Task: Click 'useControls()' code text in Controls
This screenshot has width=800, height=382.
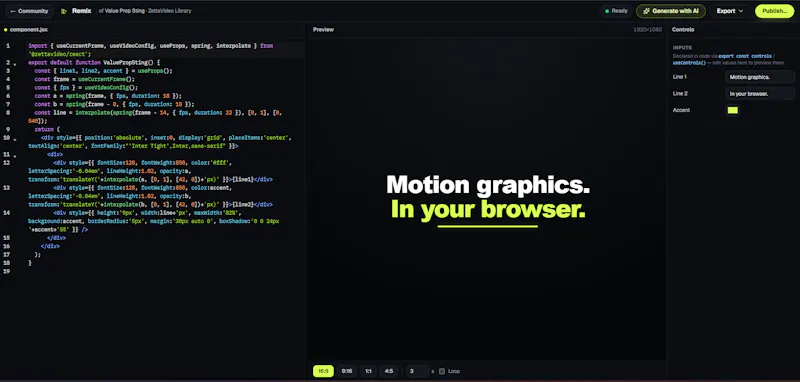Action: [689, 63]
